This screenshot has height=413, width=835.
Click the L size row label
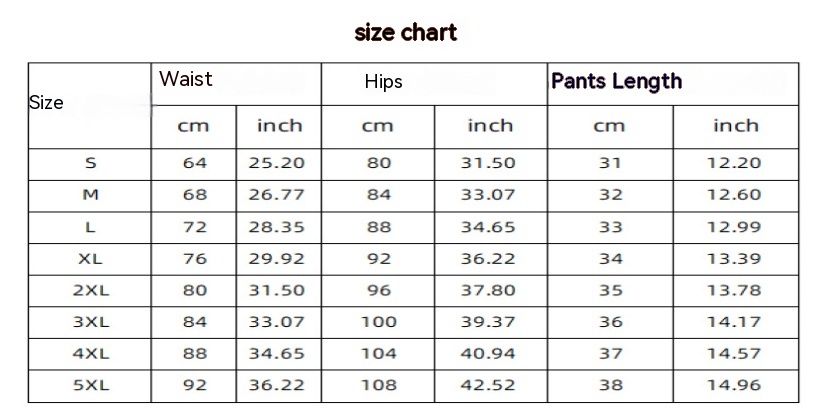(x=90, y=227)
